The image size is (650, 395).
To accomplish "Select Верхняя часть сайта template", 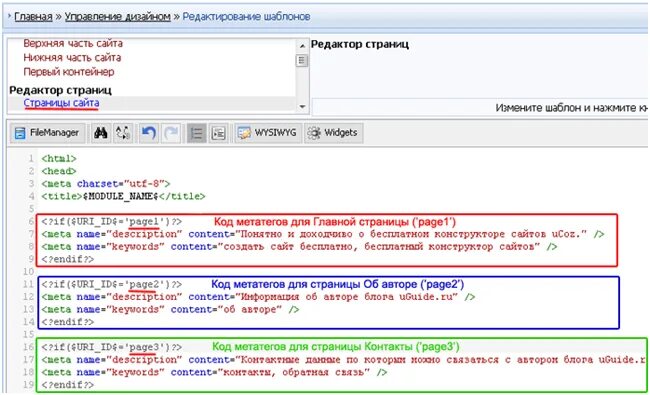I will 73,44.
